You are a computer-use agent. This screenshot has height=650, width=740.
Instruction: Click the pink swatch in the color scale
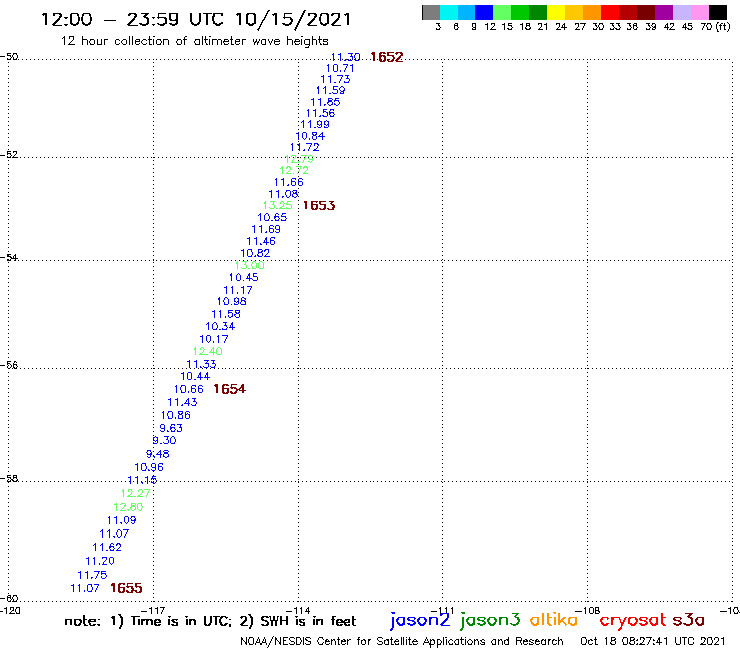[x=699, y=12]
